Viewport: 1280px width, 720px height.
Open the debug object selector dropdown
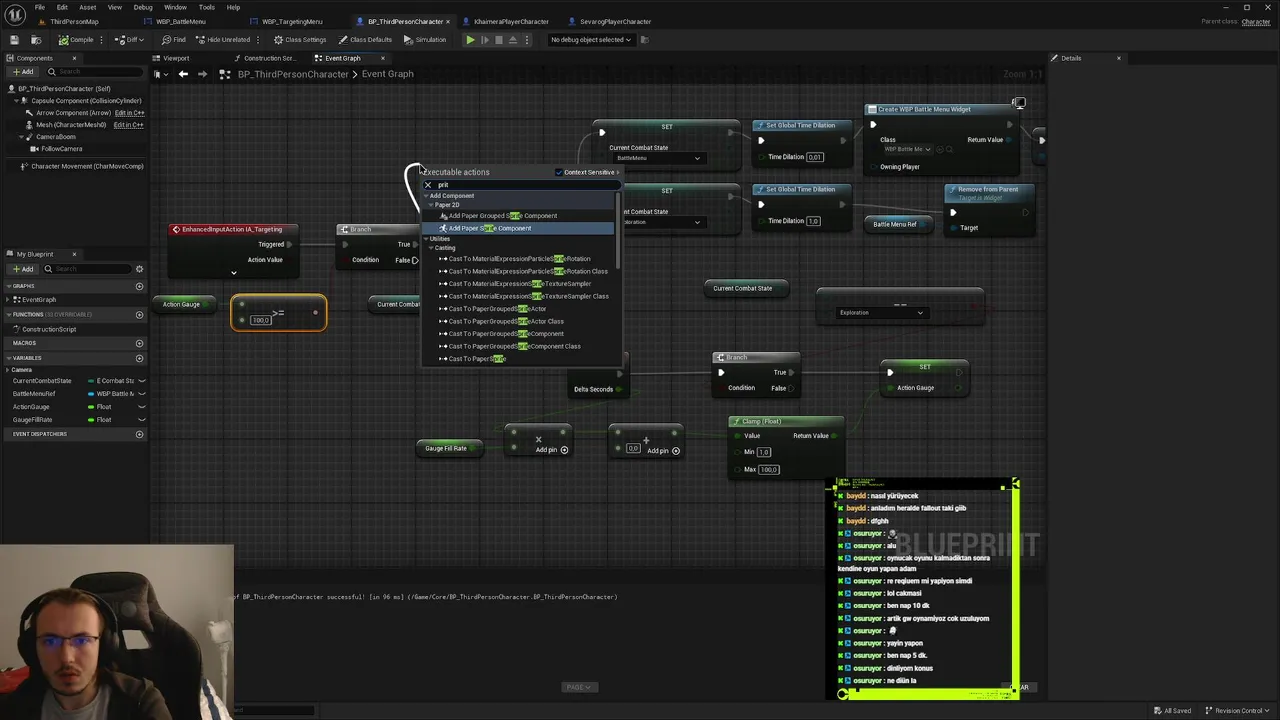tap(591, 40)
